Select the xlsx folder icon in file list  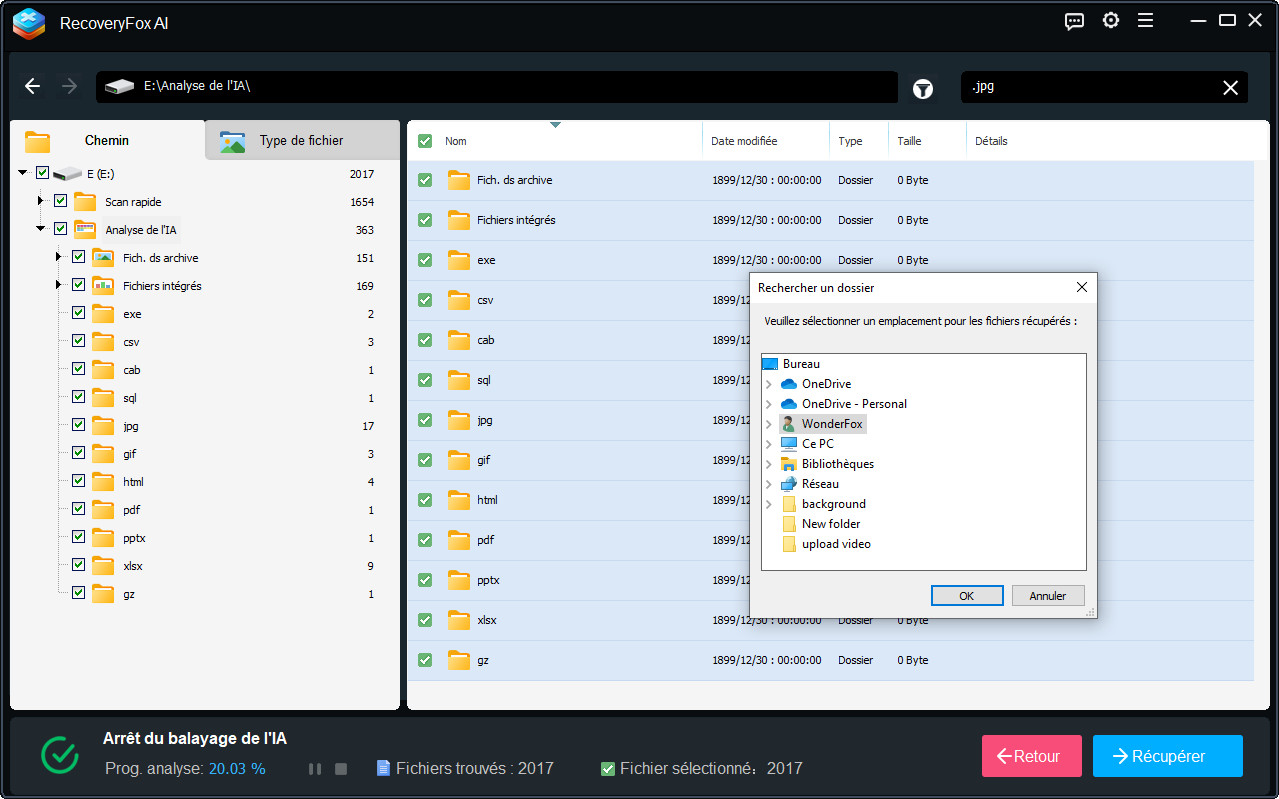click(x=459, y=620)
